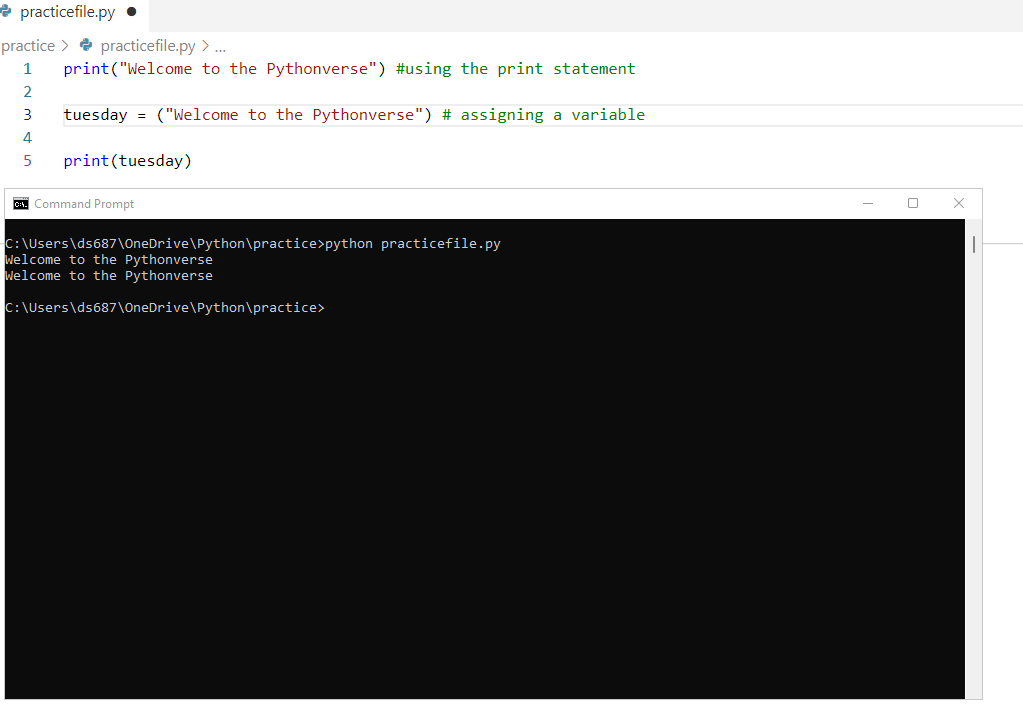Open Command Prompt window system icon
This screenshot has height=725, width=1023.
pos(21,204)
